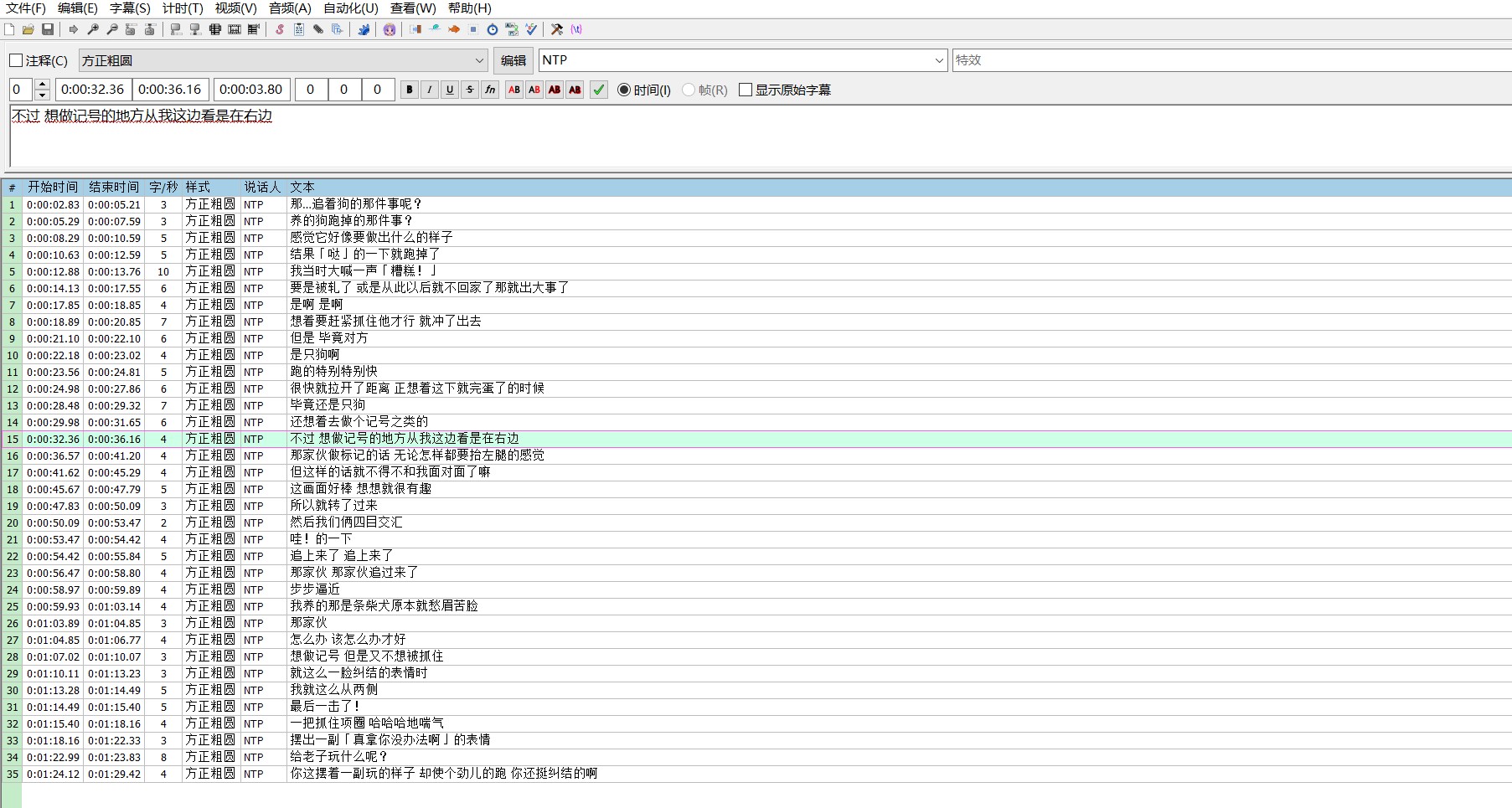Shift subtitles to current frame icon
This screenshot has width=1512, height=808.
tap(254, 29)
